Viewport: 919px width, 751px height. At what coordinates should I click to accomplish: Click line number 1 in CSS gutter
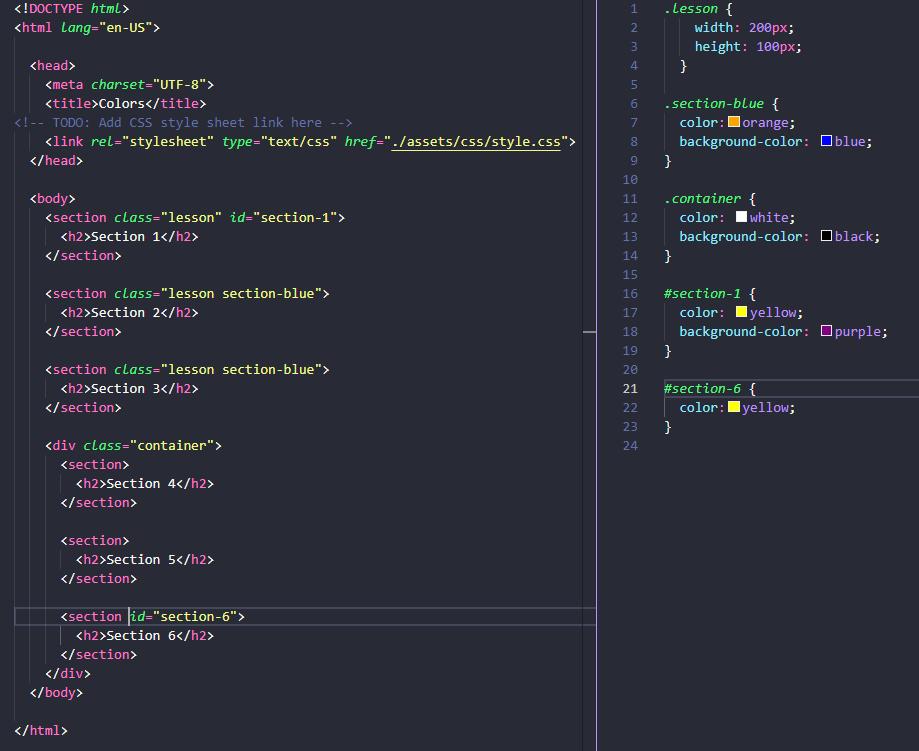634,9
